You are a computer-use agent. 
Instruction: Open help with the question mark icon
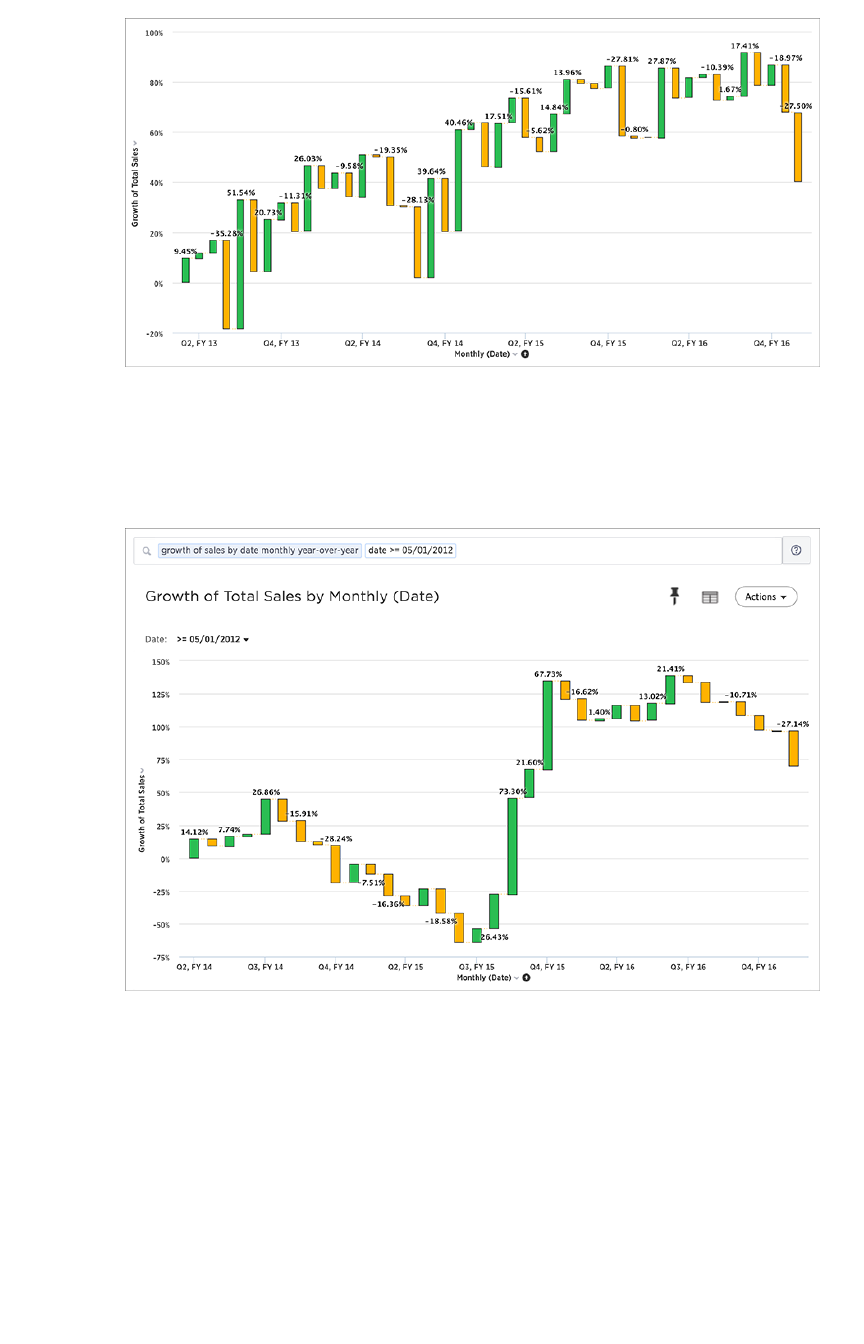(796, 550)
